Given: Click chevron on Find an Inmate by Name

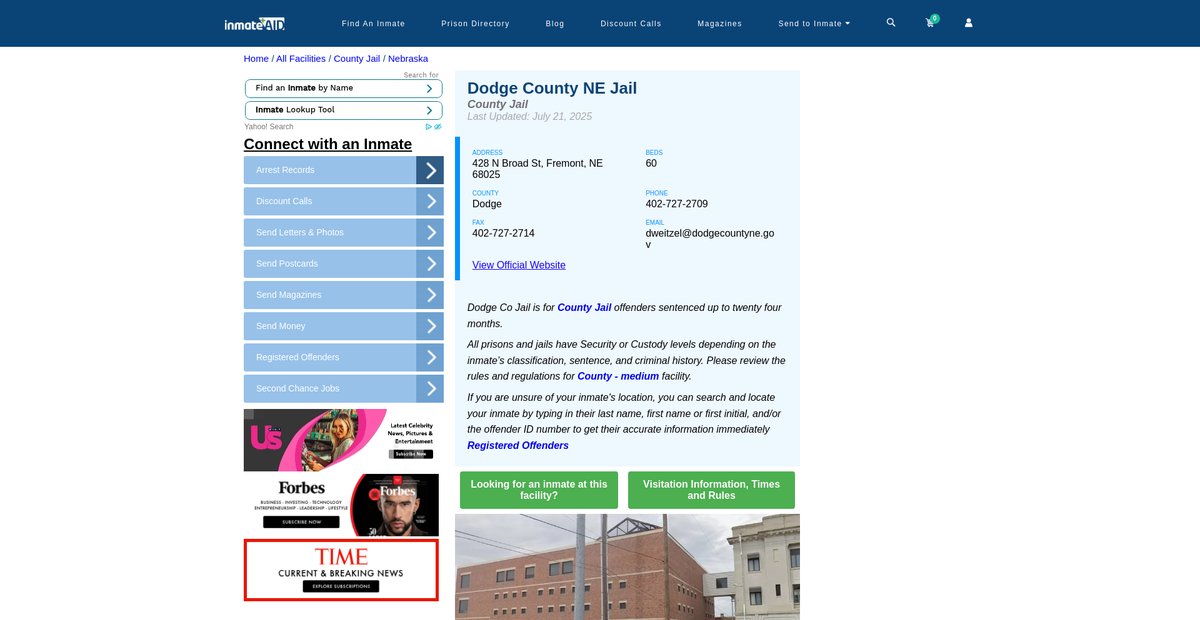Looking at the screenshot, I should pos(429,88).
